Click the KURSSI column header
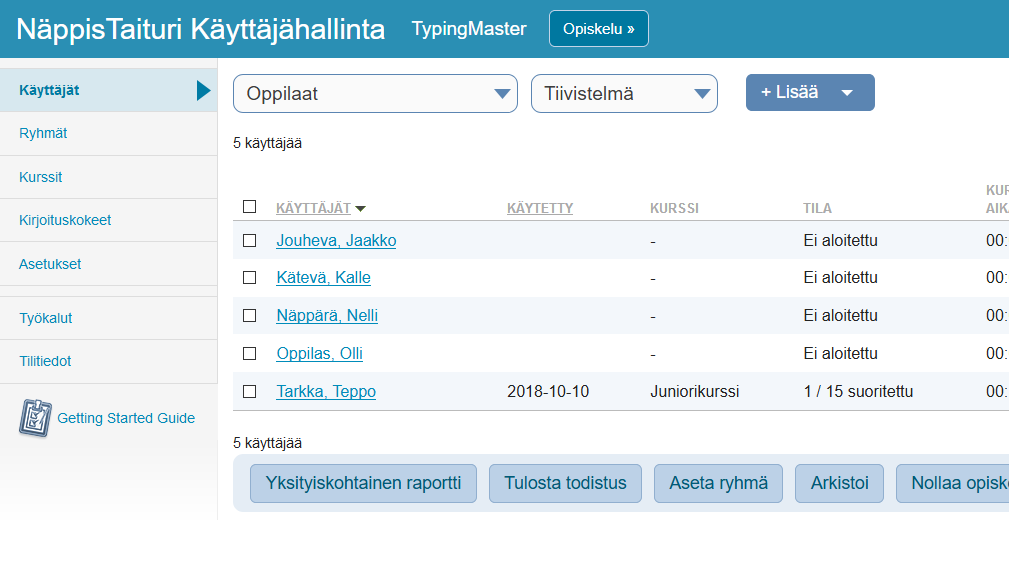The width and height of the screenshot is (1009, 582). [x=674, y=209]
